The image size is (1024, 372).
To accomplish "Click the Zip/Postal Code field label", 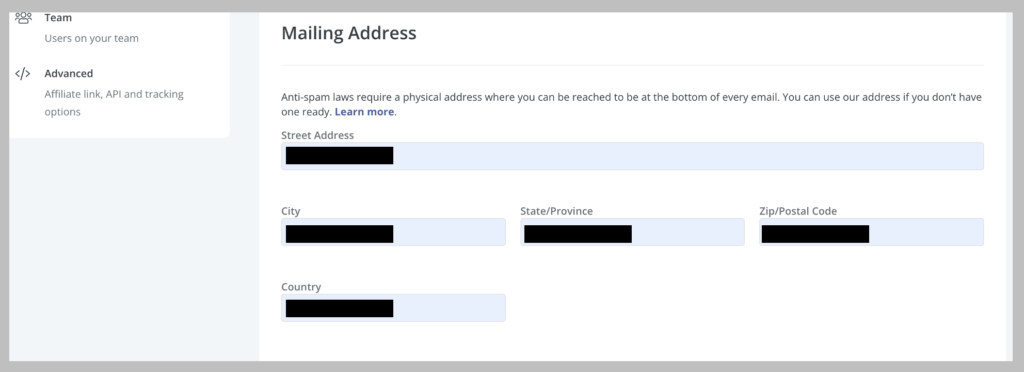I will tap(798, 211).
